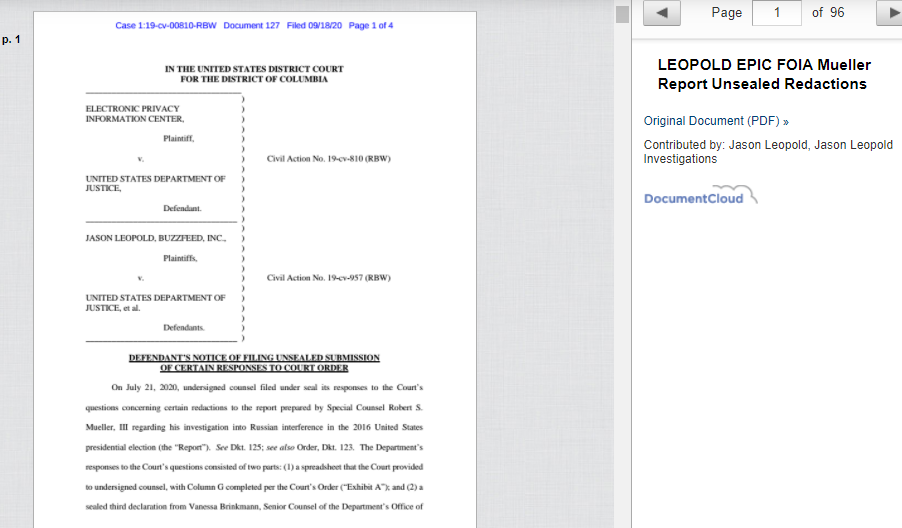Click 'Civil Action No. 19-cv-810 (RBW)' text
Screen dimensions: 902x528
tap(328, 159)
